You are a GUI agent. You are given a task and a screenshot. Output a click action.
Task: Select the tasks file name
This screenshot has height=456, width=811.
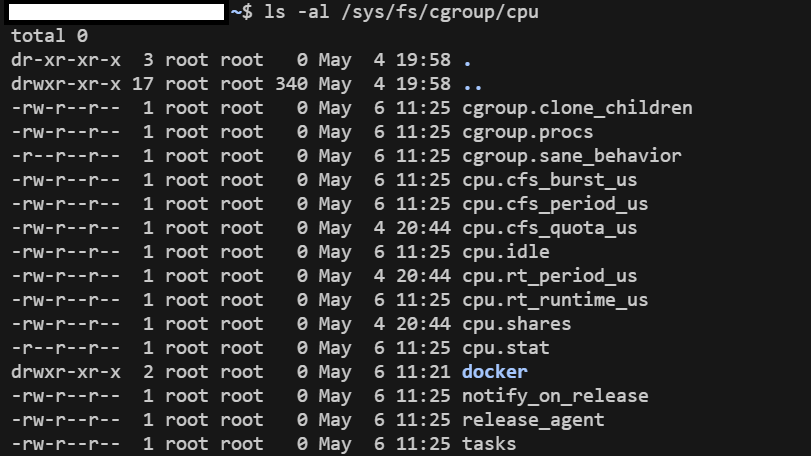(x=489, y=444)
